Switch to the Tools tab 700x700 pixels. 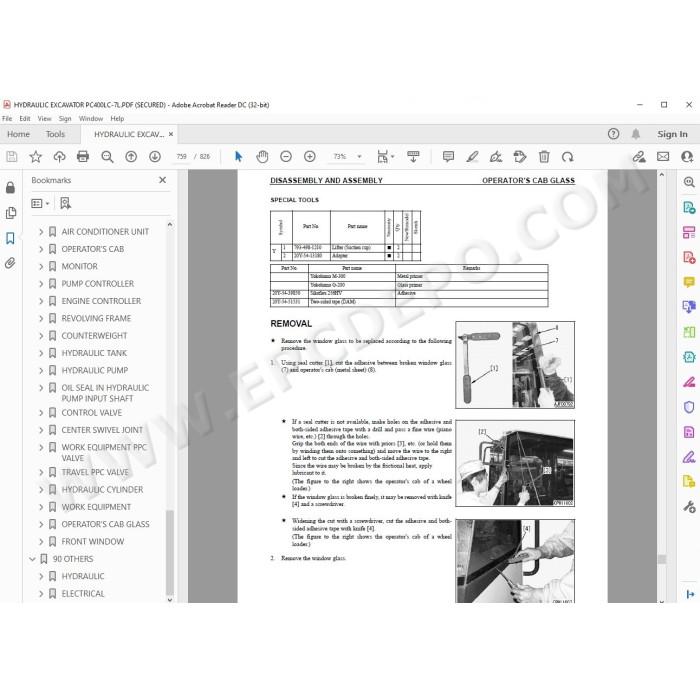coord(55,134)
